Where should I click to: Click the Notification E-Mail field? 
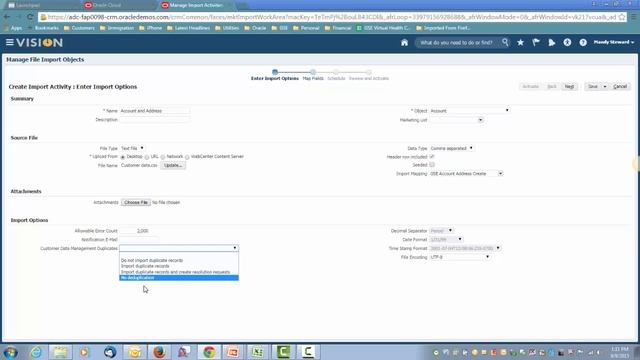coord(138,240)
